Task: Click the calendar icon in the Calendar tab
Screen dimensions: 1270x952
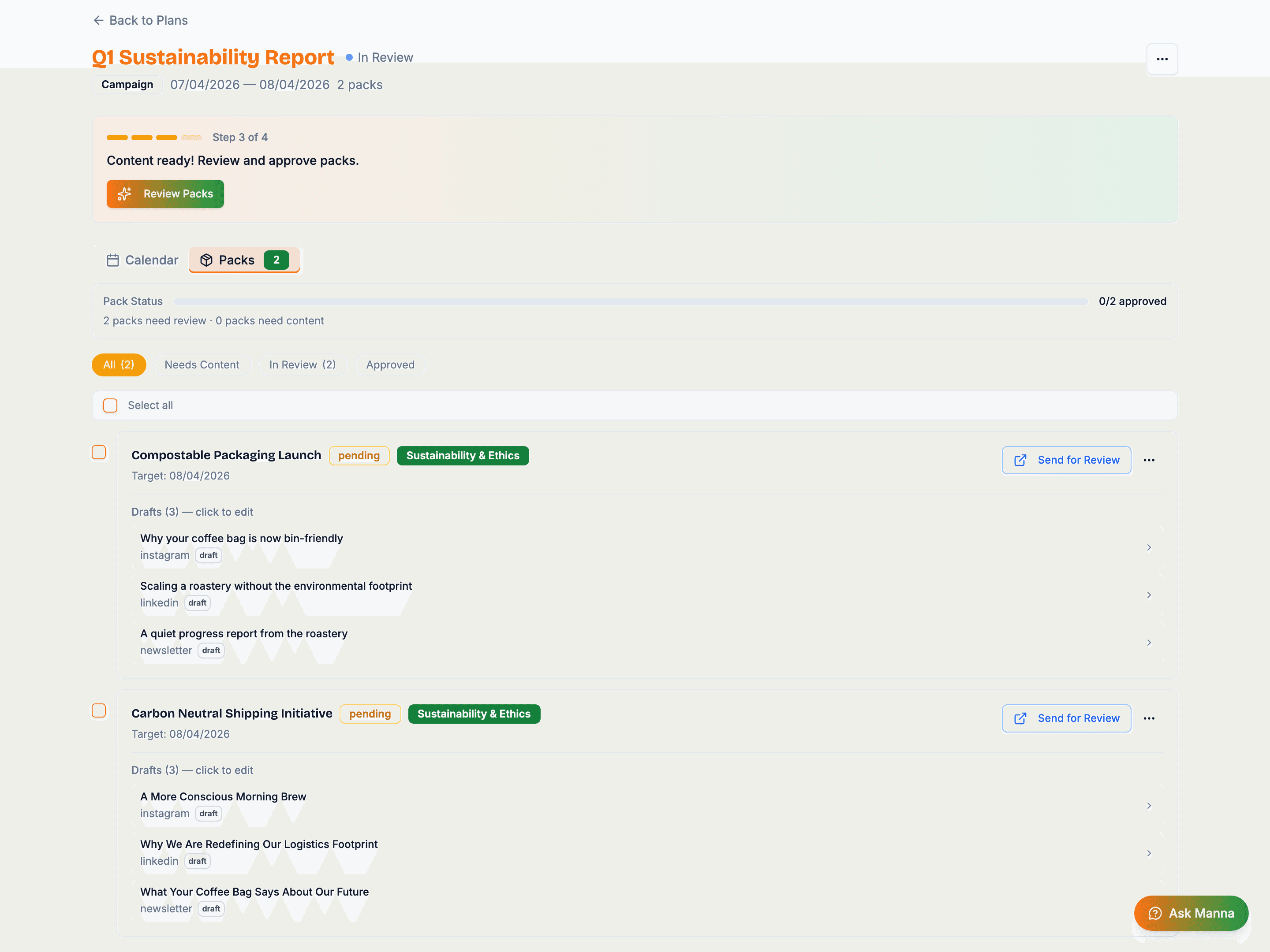Action: [x=112, y=260]
